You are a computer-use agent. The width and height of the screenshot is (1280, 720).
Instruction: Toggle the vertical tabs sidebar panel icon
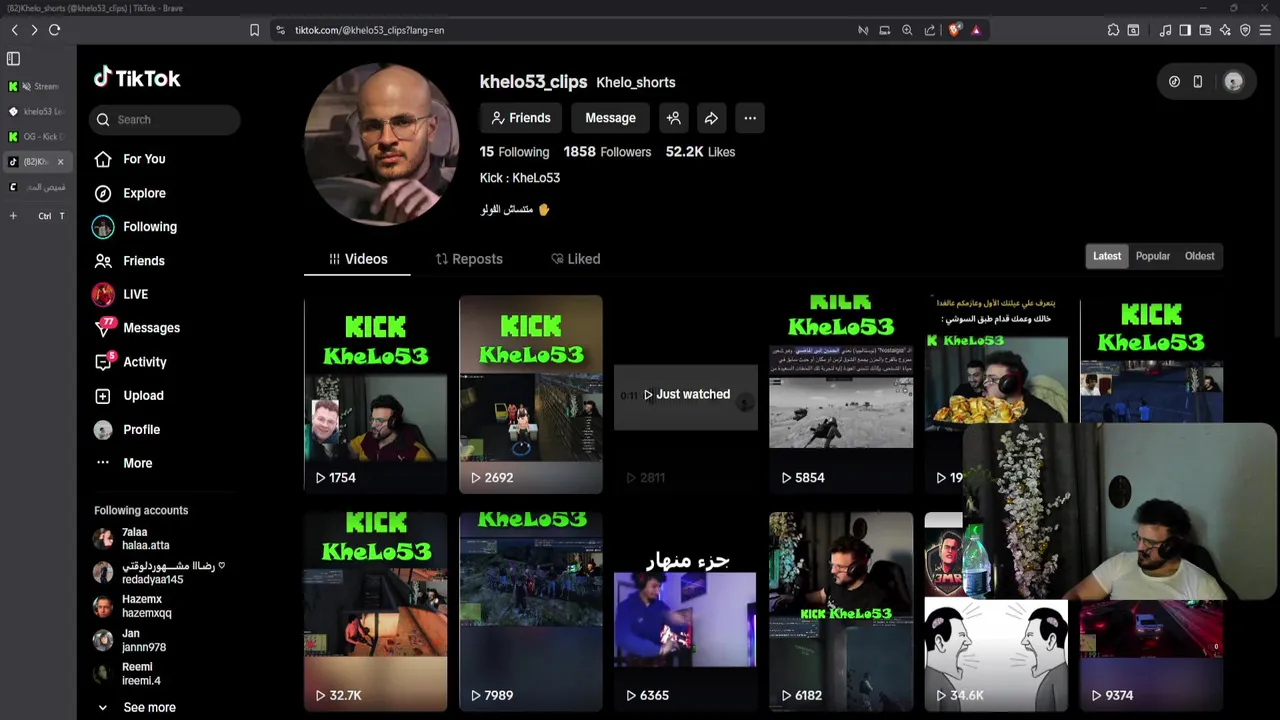point(13,59)
